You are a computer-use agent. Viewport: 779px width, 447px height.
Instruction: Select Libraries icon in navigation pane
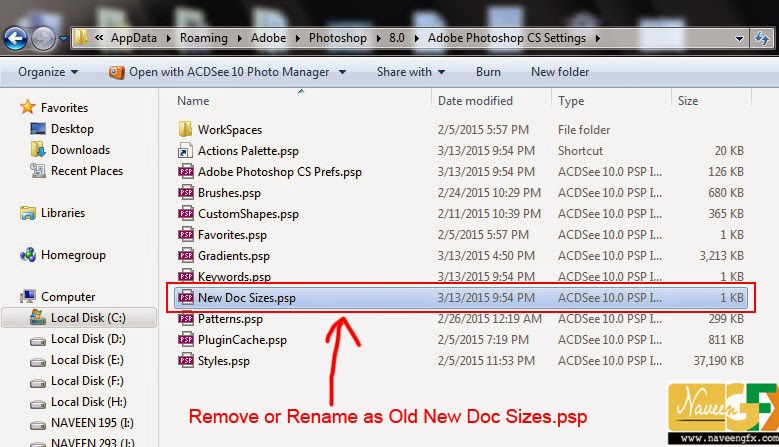[x=28, y=213]
